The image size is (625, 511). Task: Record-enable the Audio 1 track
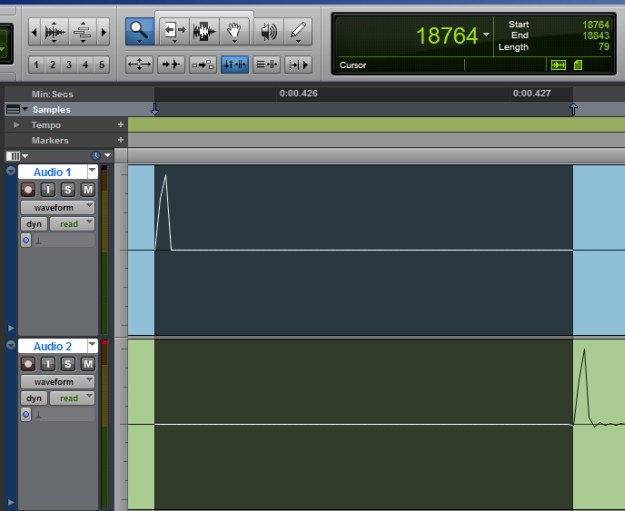coord(28,190)
